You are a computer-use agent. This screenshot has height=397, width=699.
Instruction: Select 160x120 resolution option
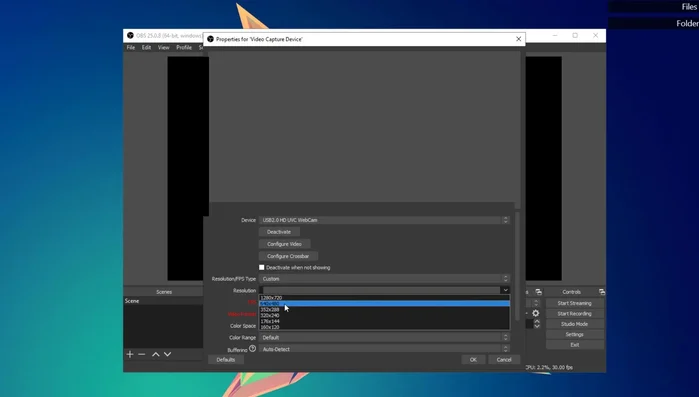[x=384, y=327]
